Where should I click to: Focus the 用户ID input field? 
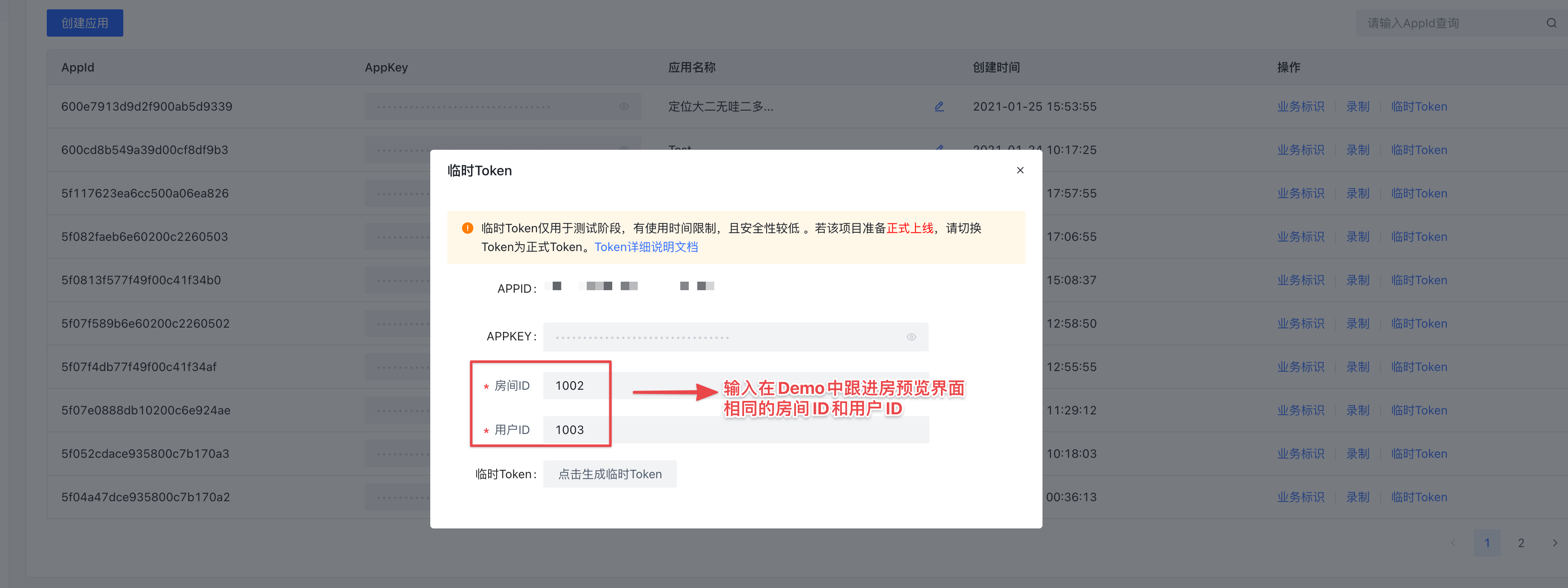tap(736, 430)
